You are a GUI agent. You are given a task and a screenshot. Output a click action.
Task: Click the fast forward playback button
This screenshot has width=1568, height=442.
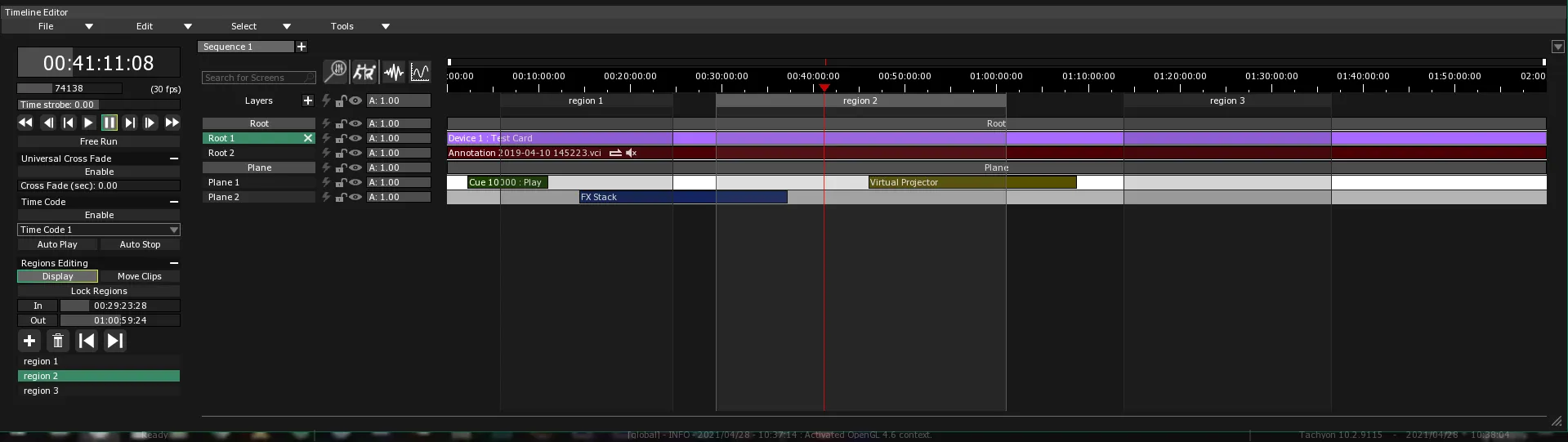click(x=172, y=123)
